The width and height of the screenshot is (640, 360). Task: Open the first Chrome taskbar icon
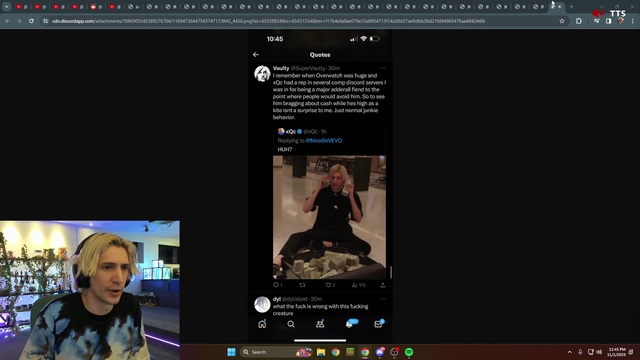click(336, 352)
